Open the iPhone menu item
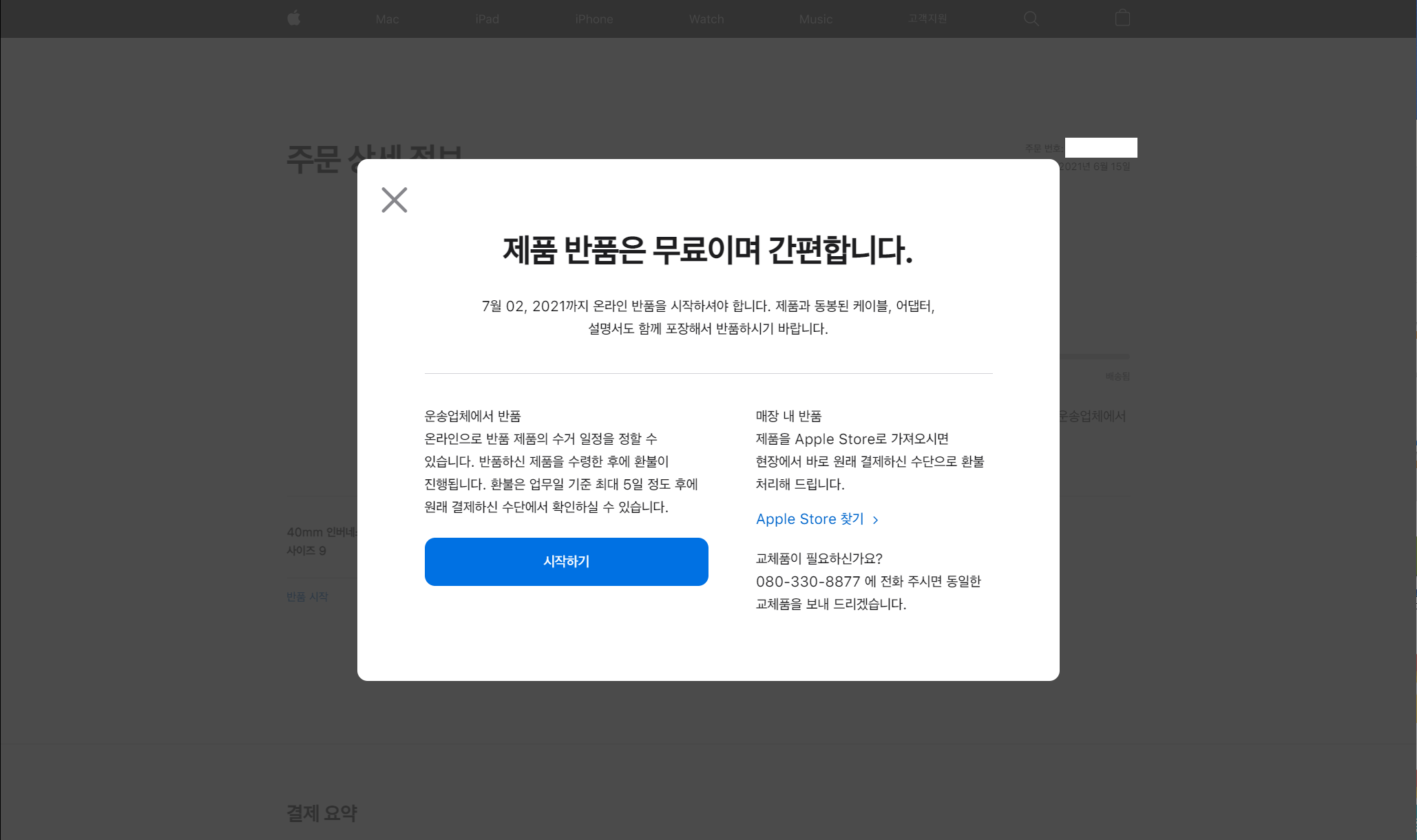 click(x=594, y=19)
